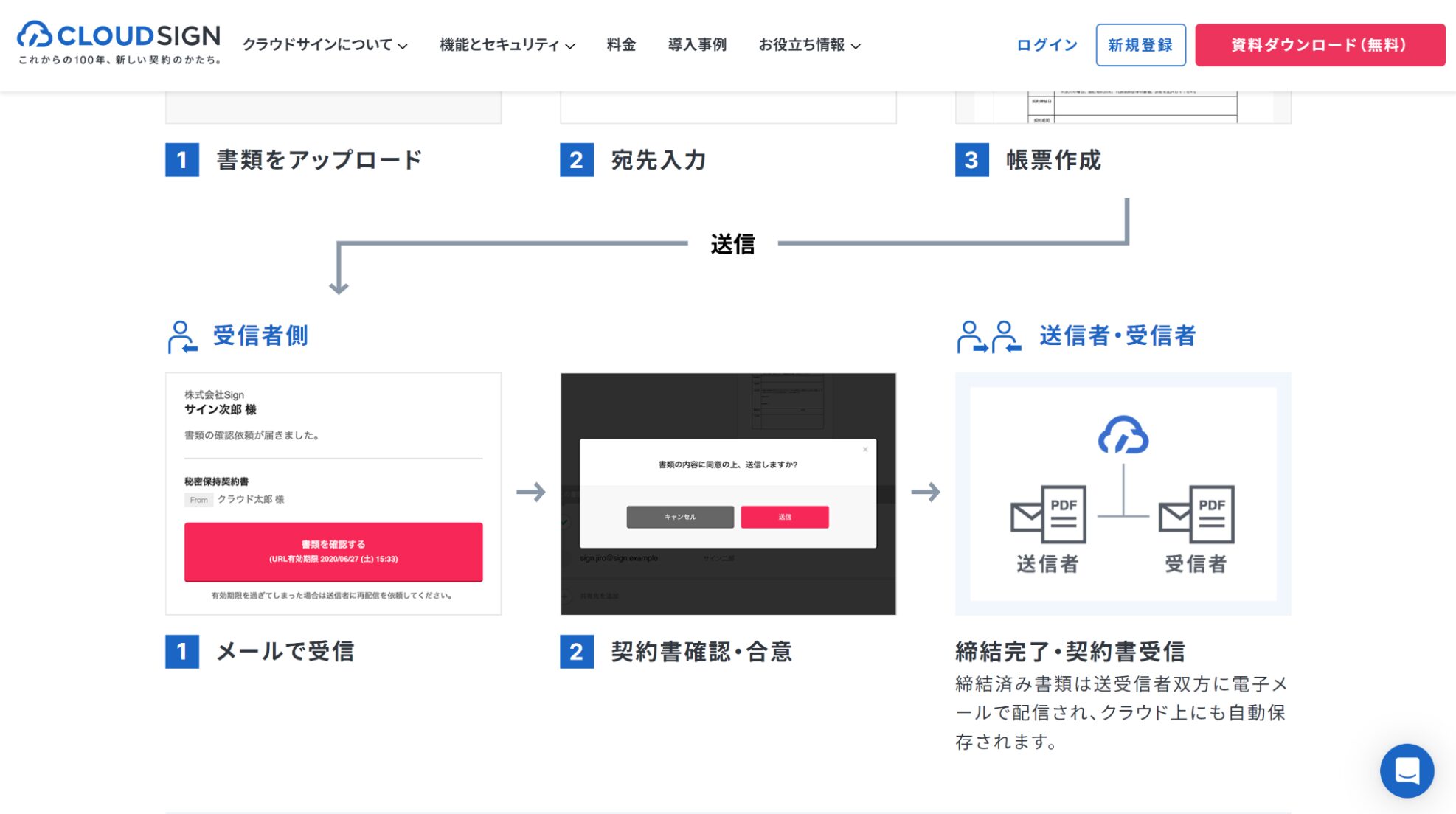
Task: Click the blue cloud icon in the diagram
Action: [1123, 435]
